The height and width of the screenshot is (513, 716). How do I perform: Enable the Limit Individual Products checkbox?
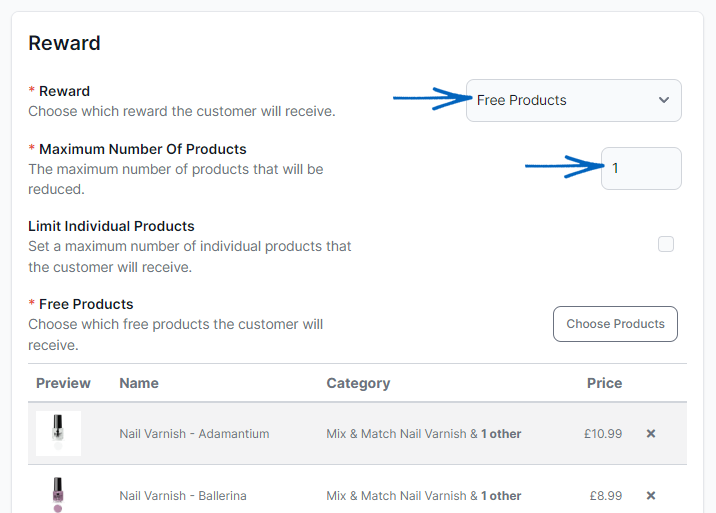(666, 244)
